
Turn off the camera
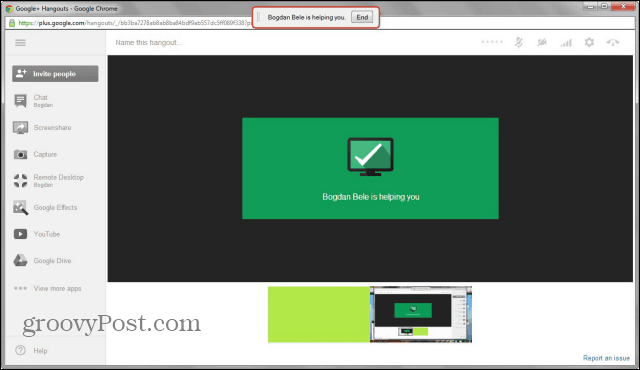542,42
